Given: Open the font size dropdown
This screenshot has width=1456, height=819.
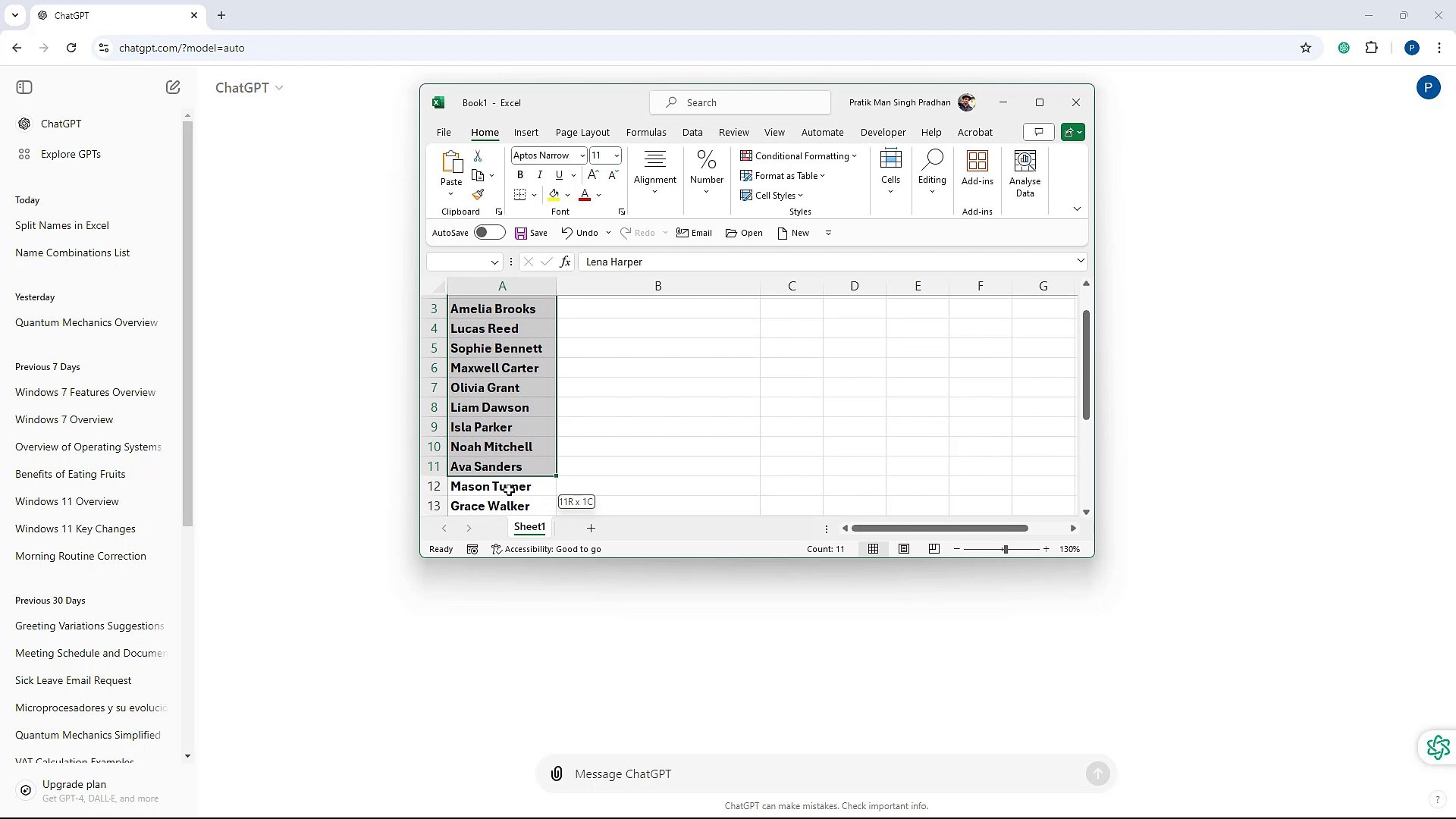Looking at the screenshot, I should [617, 155].
